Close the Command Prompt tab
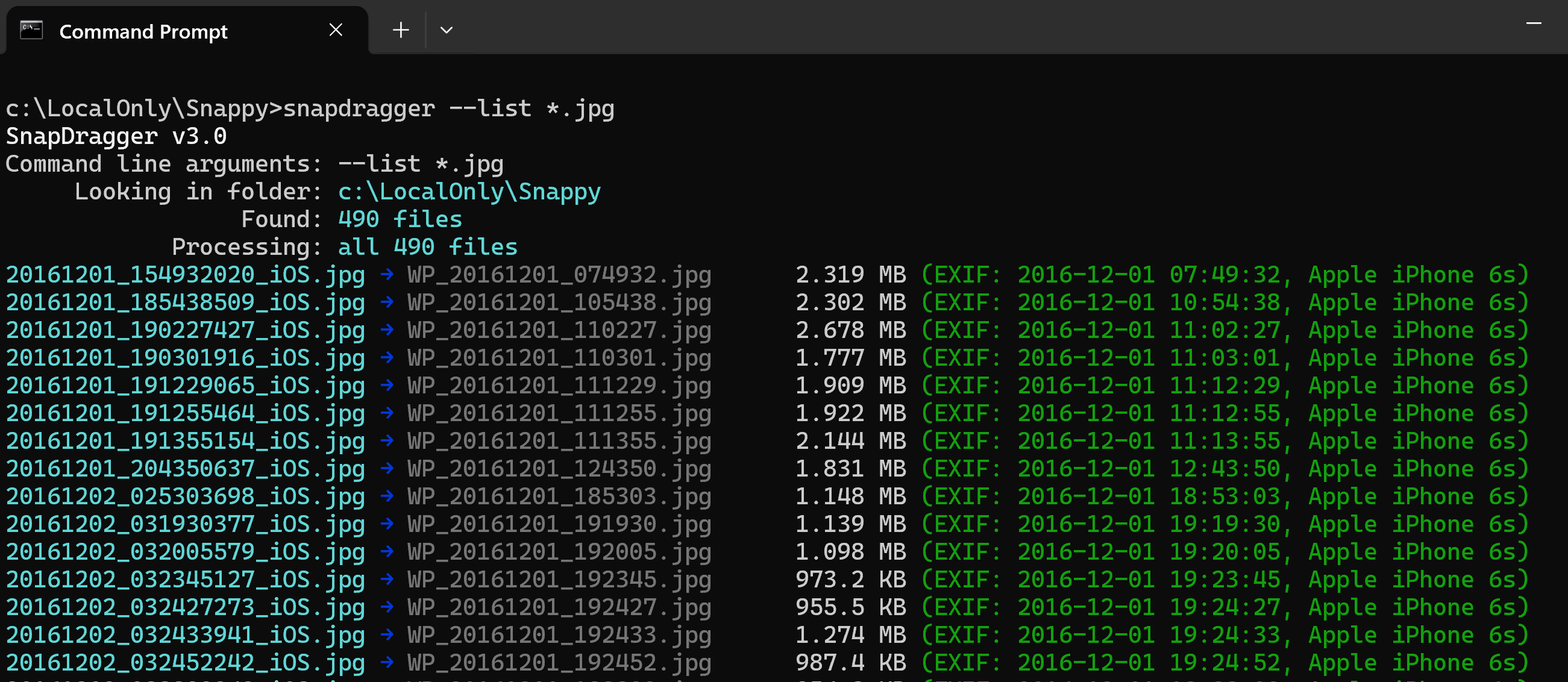The image size is (1568, 682). point(336,30)
